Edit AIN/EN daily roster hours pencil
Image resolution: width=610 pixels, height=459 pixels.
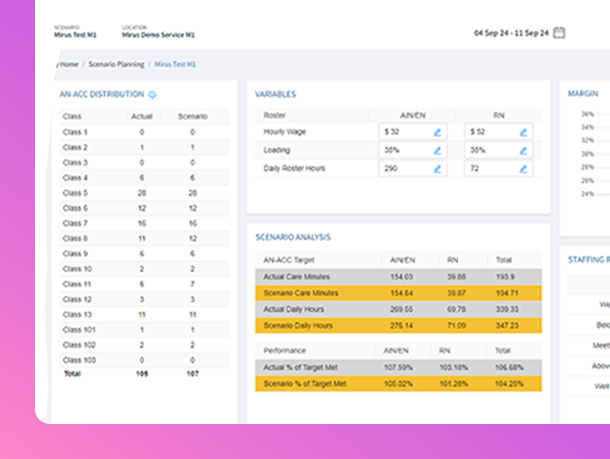click(x=437, y=169)
